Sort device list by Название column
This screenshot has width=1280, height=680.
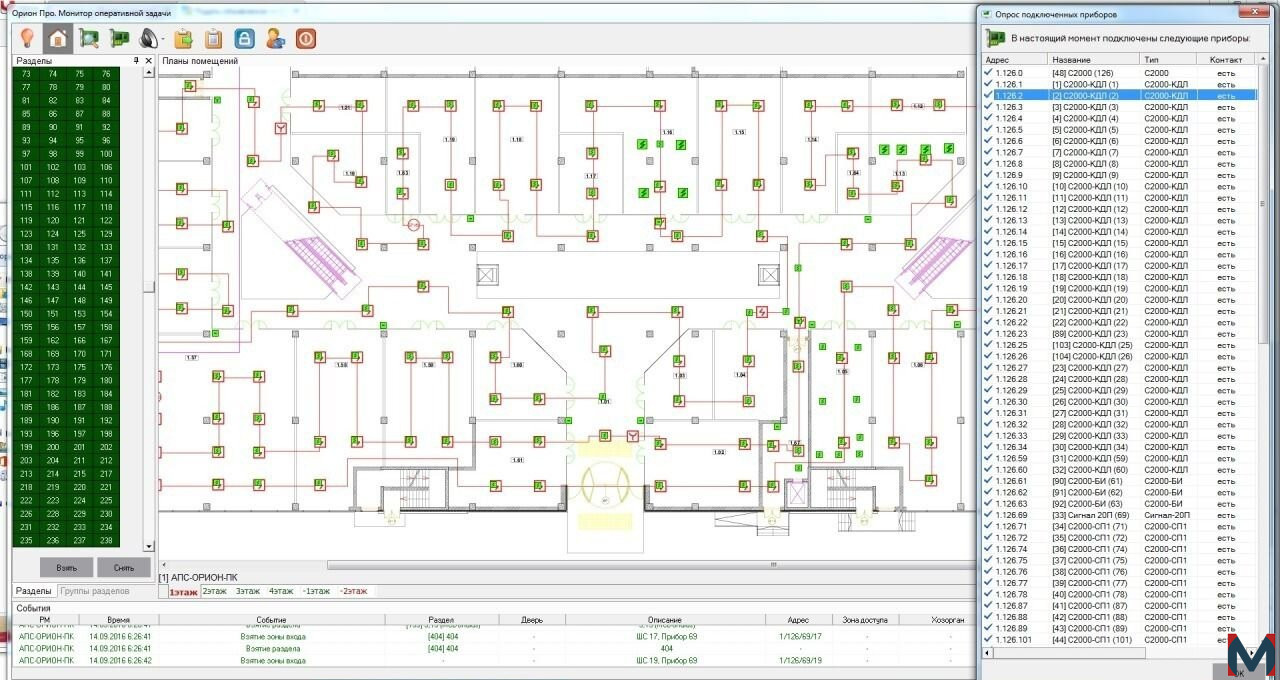1094,60
